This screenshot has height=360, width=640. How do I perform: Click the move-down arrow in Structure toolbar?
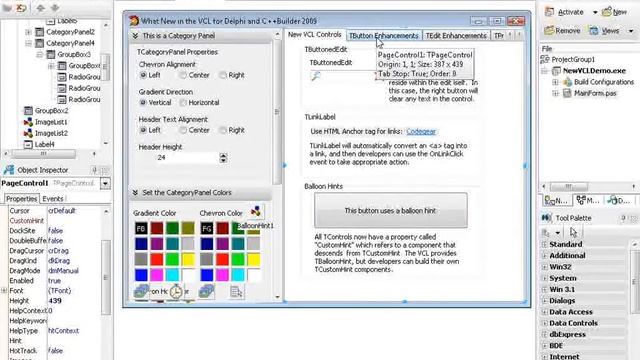click(x=55, y=8)
